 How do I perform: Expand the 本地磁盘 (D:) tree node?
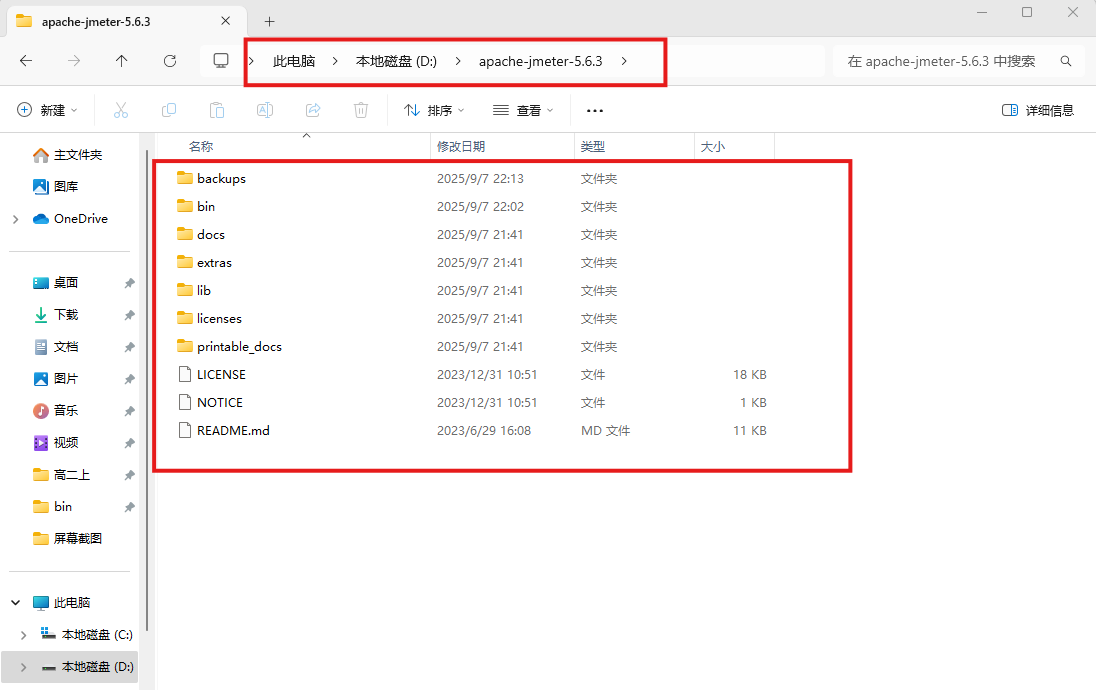pyautogui.click(x=24, y=667)
